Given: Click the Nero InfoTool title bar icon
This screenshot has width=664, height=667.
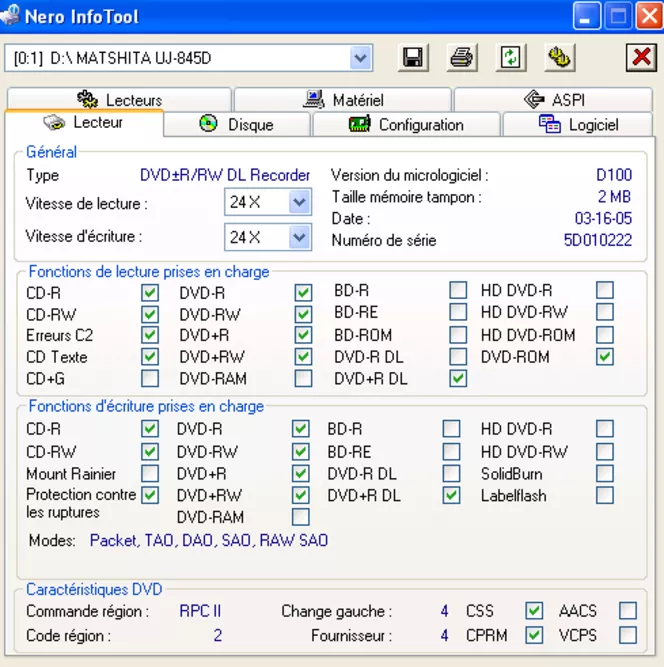Looking at the screenshot, I should pos(10,15).
